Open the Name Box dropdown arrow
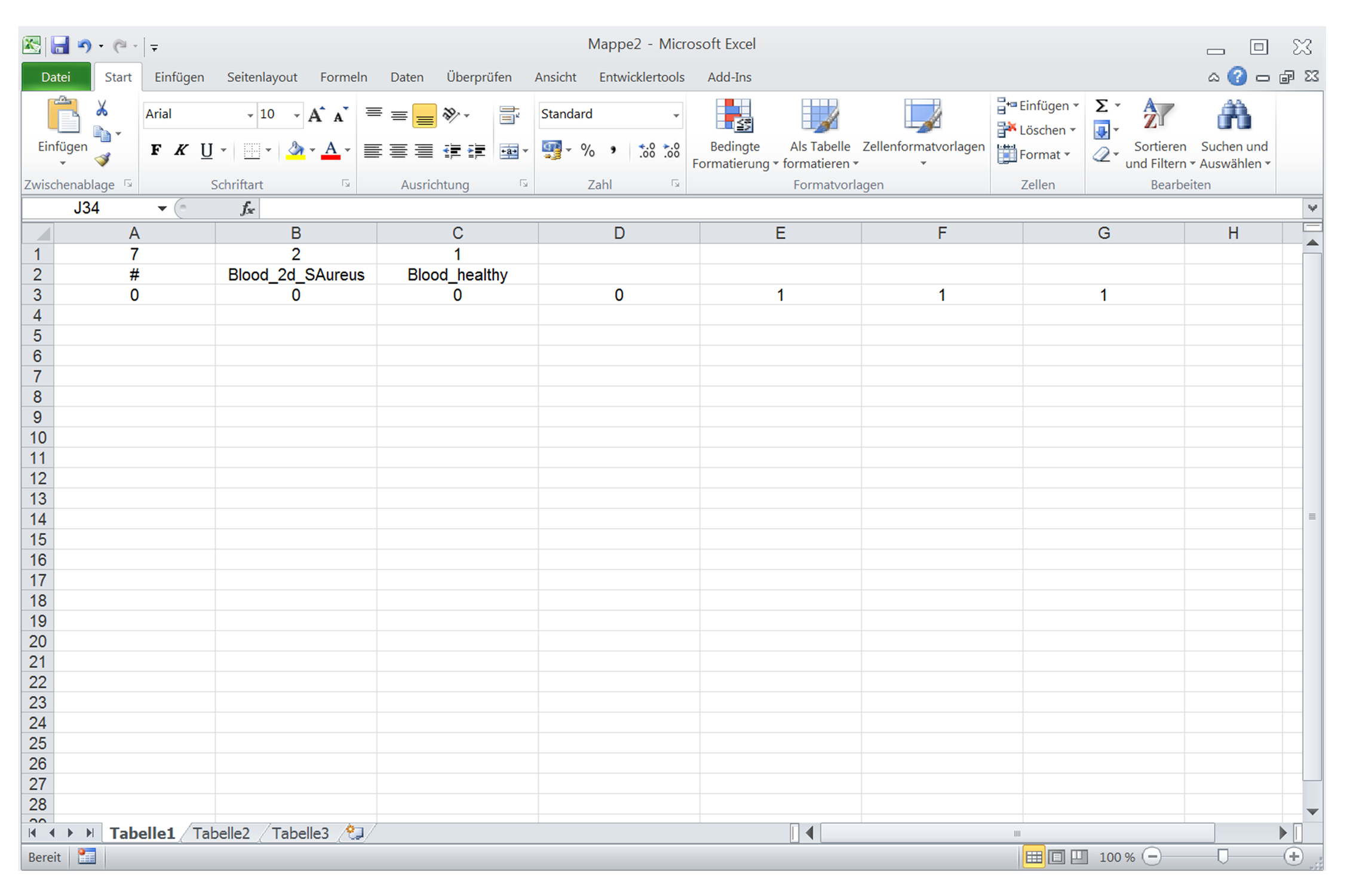 coord(162,208)
